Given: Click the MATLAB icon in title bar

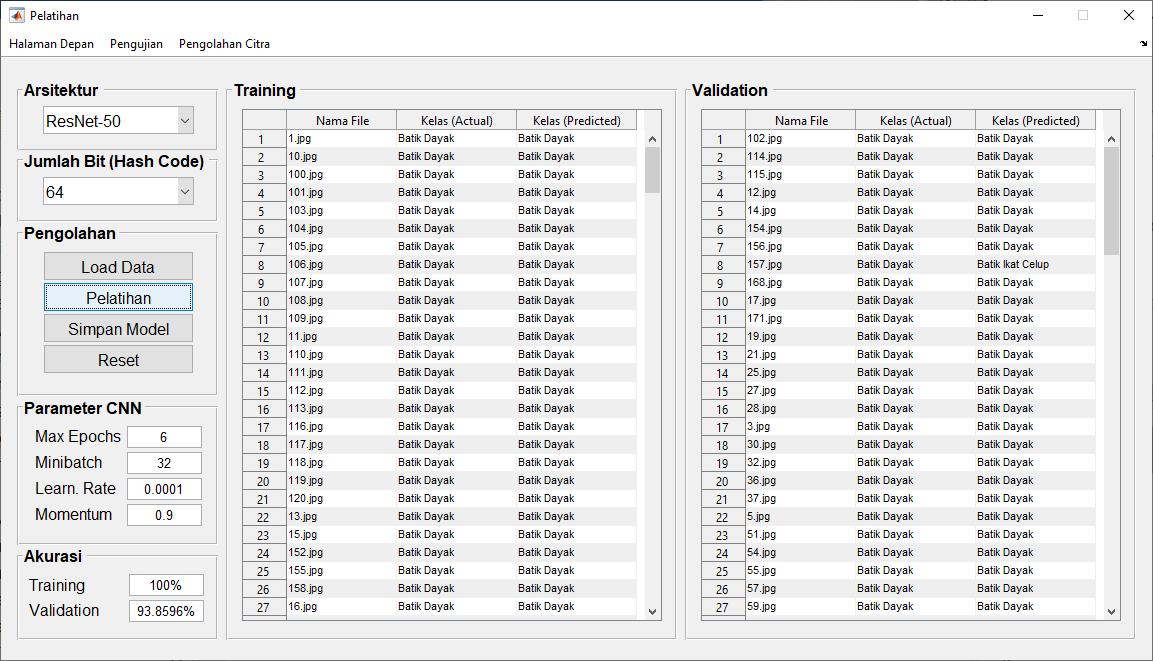Looking at the screenshot, I should [16, 16].
